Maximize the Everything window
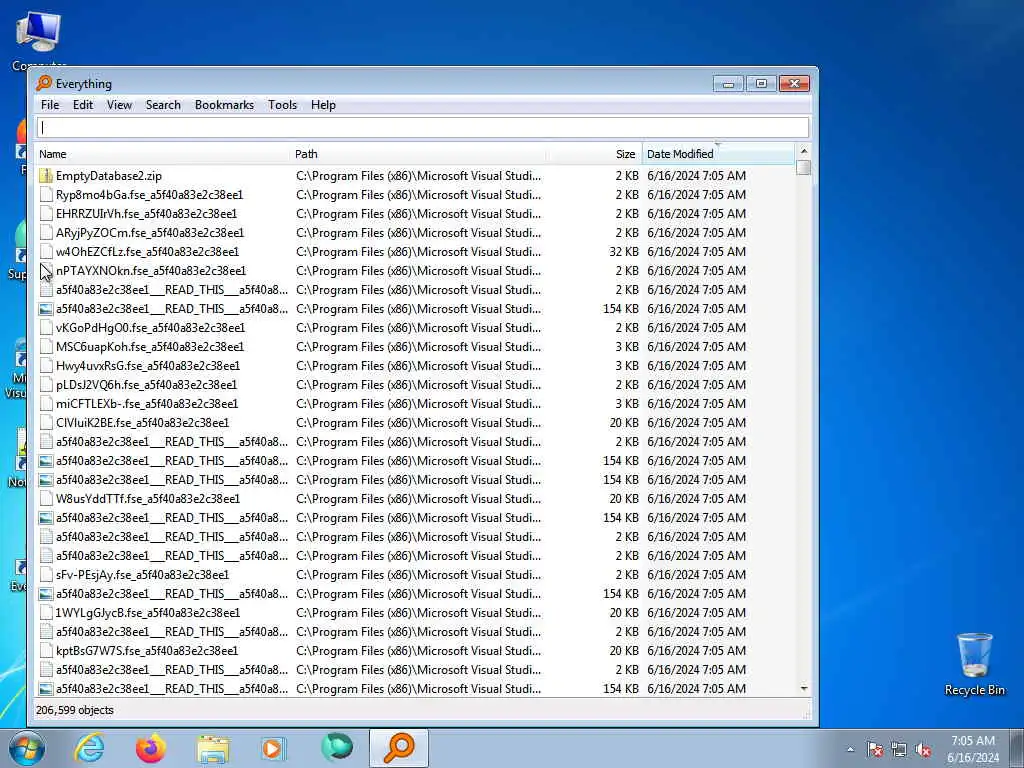Screen dimensions: 1024x768 761,84
